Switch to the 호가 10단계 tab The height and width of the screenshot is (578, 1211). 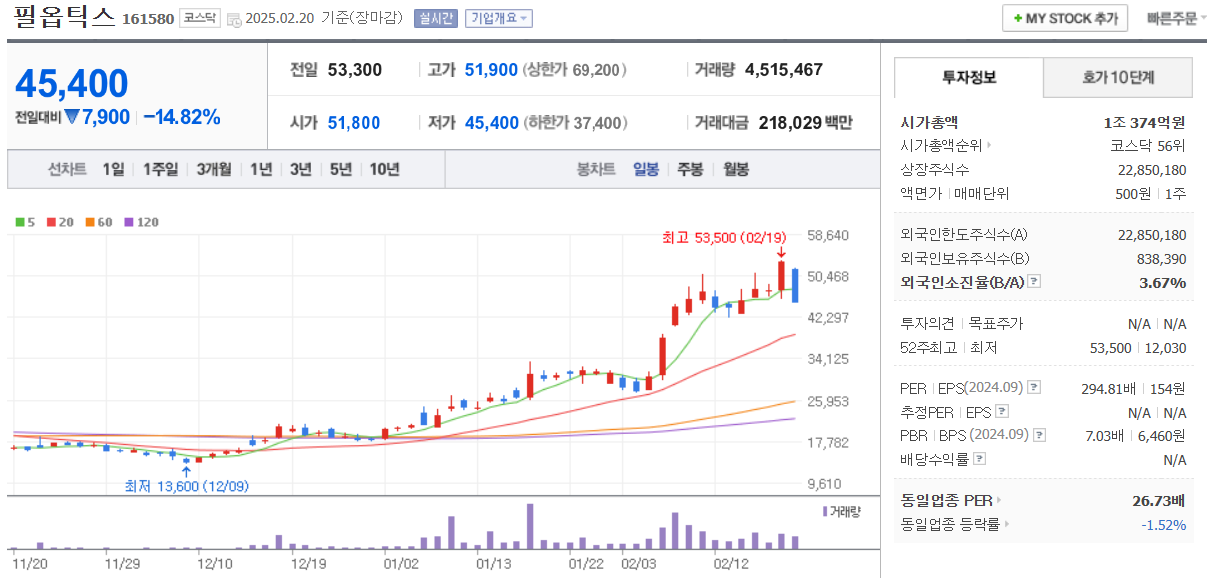click(1117, 76)
